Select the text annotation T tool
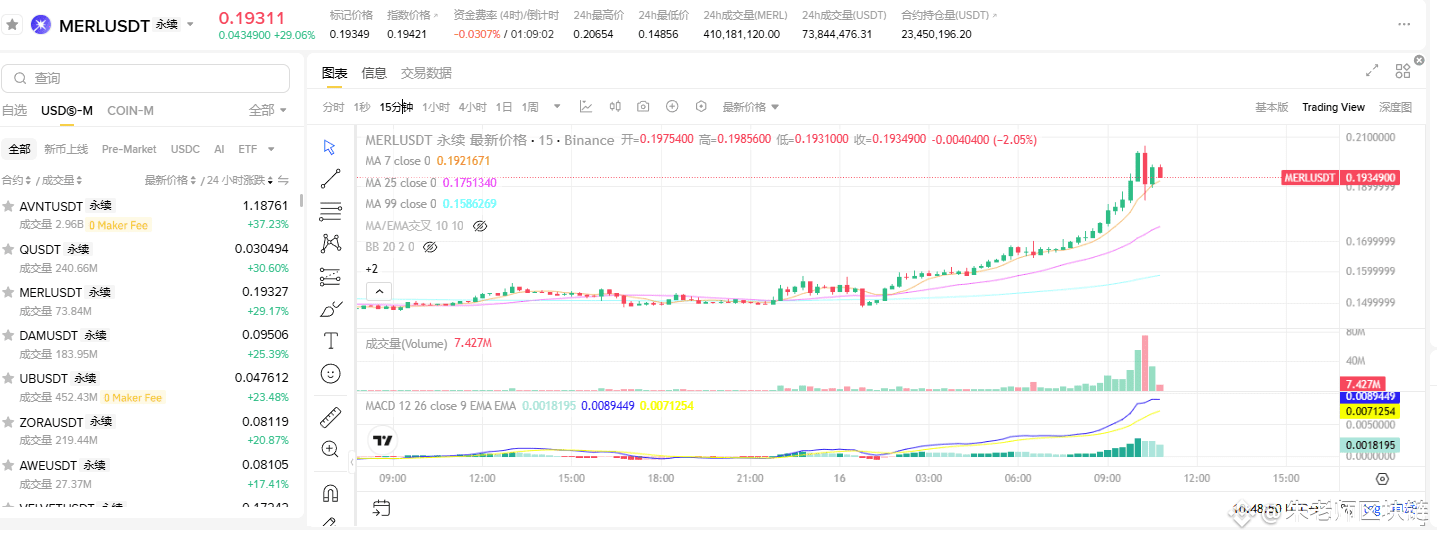The height and width of the screenshot is (539, 1437). point(330,341)
